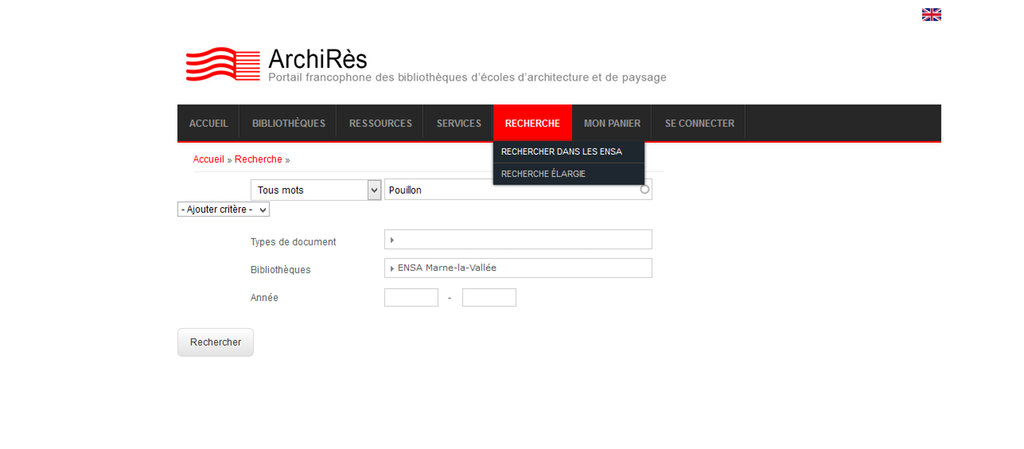1024x449 pixels.
Task: Open the Recherche menu item
Action: point(532,123)
